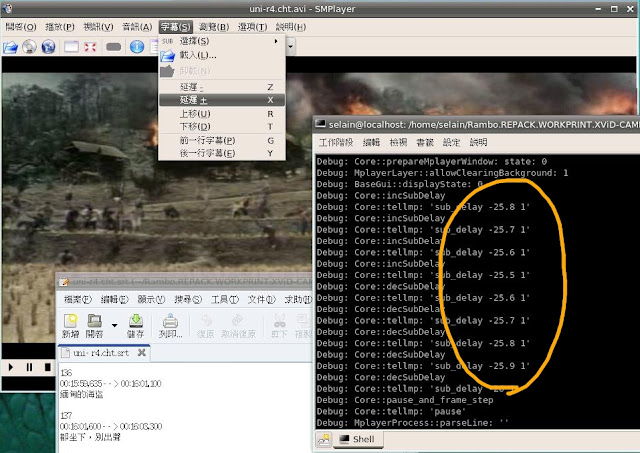Viewport: 640px width, 453px height.
Task: Expand the 選擇(S) submenu arrow
Action: click(x=276, y=41)
